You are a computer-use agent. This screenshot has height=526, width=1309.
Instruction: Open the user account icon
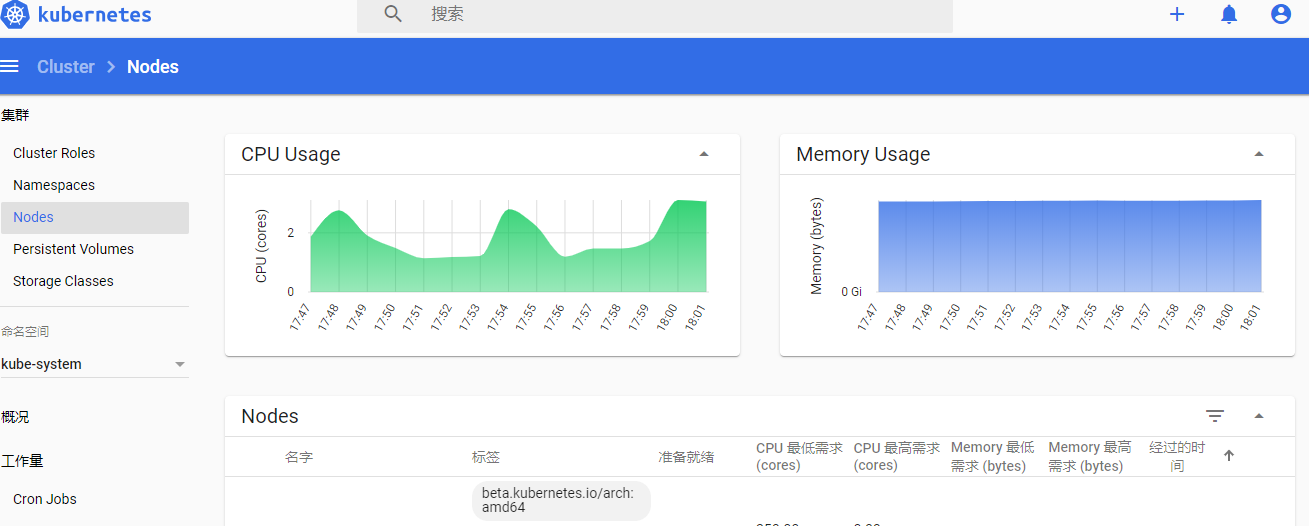pos(1281,14)
